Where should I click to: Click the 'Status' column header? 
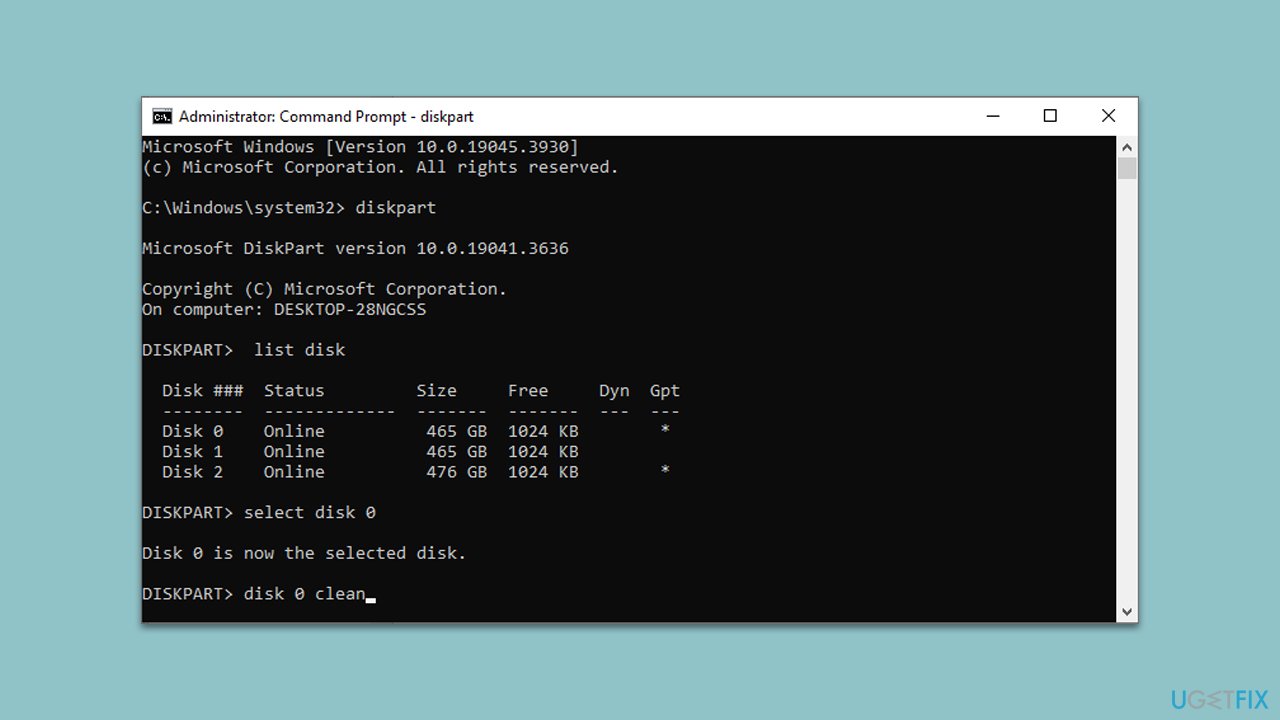[x=294, y=390]
